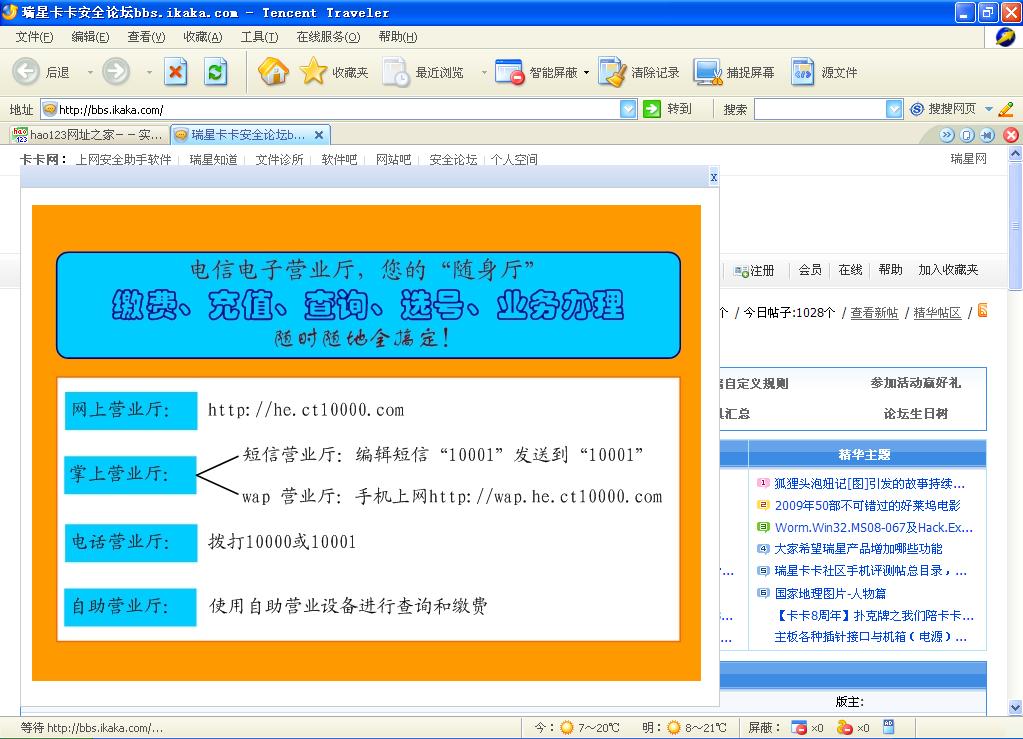Expand the recent browsing dropdown arrow
The height and width of the screenshot is (739, 1023).
[484, 72]
